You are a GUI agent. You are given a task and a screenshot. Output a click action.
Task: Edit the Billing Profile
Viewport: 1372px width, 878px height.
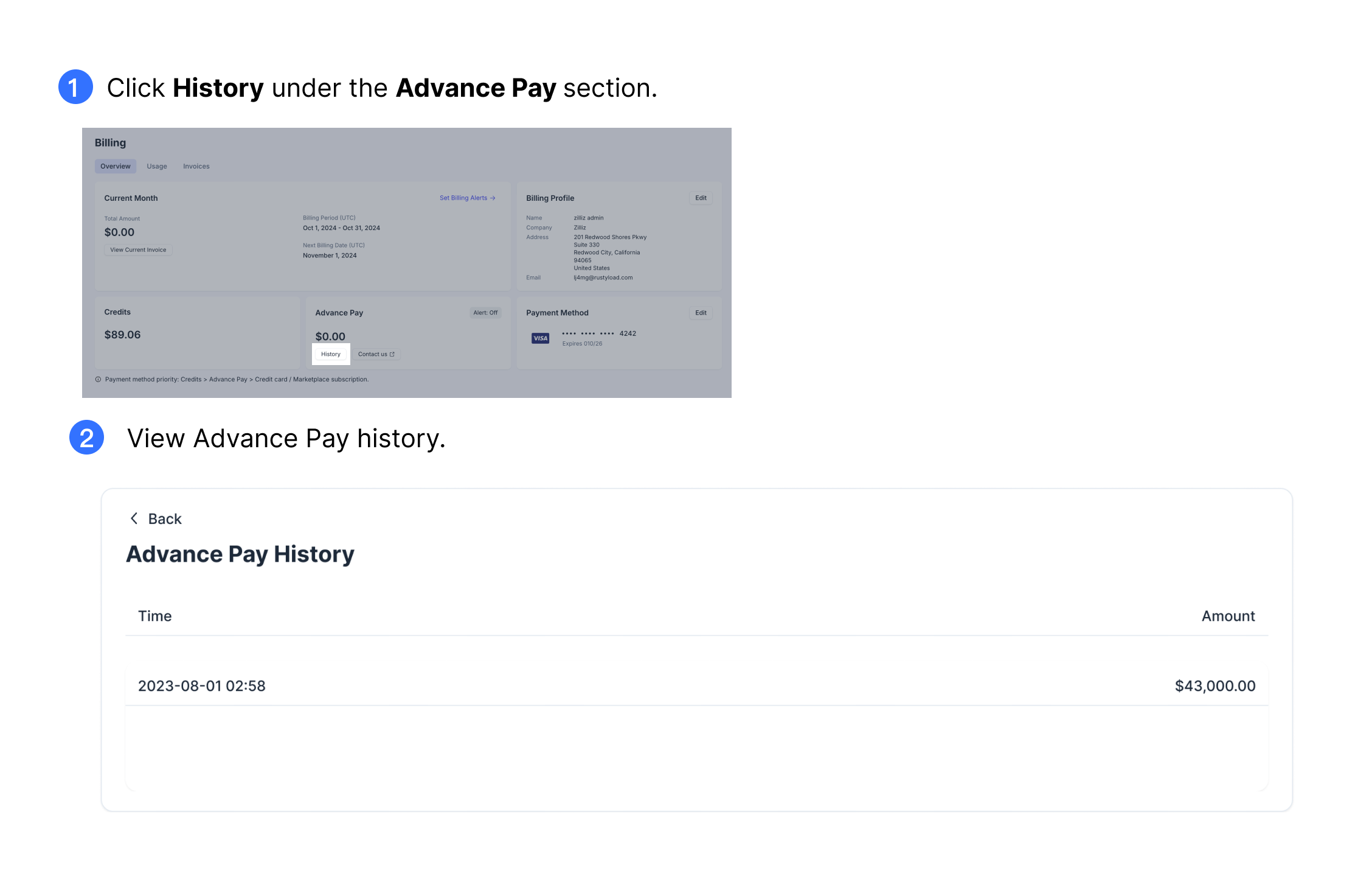(x=701, y=198)
